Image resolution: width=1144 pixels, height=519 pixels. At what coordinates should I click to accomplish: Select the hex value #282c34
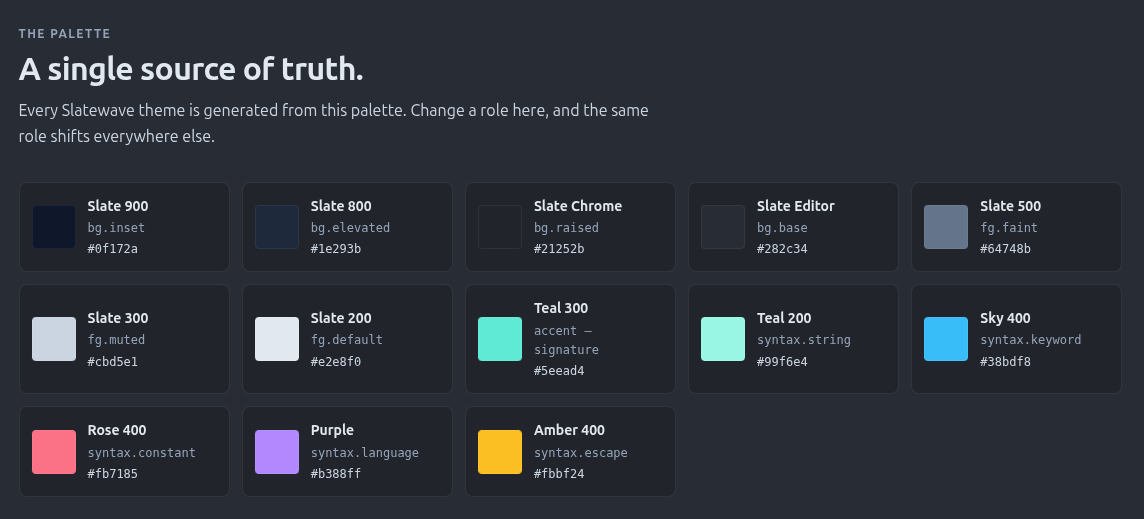(782, 249)
